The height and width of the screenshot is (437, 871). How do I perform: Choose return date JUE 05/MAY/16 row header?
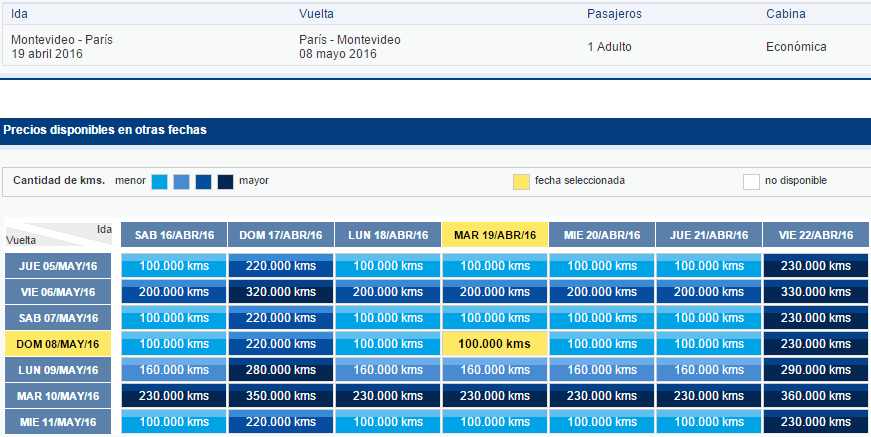[x=58, y=266]
